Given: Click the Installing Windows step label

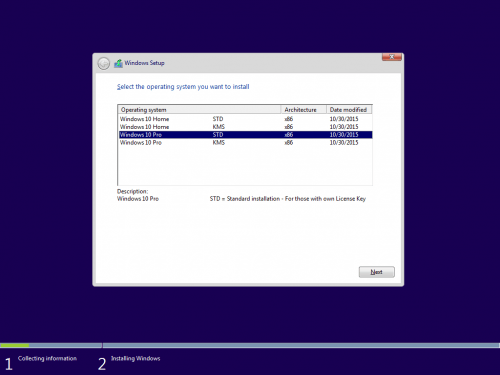Looking at the screenshot, I should 136,358.
